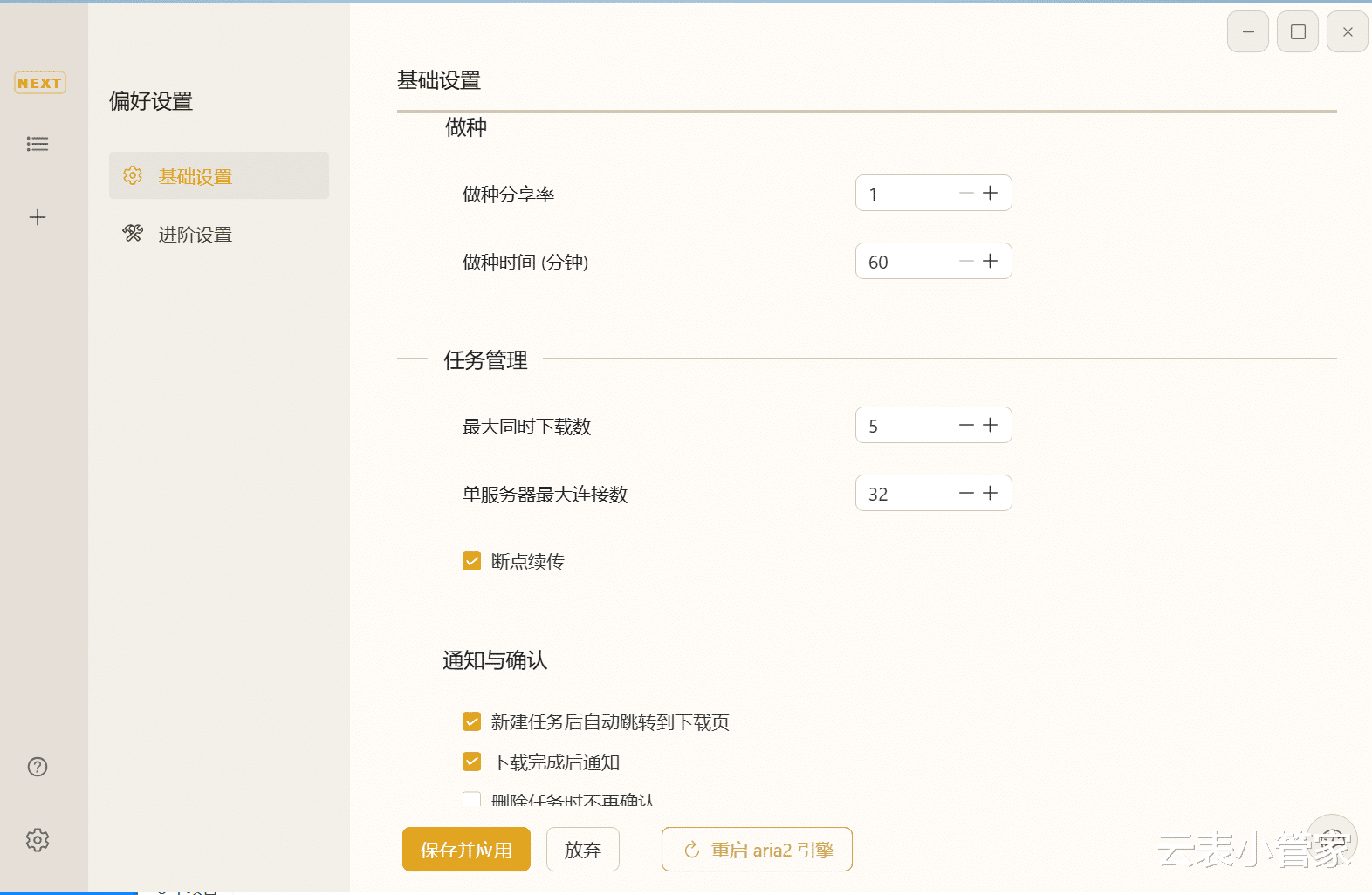
Task: Click the 保存并应用 button
Action: (x=466, y=850)
